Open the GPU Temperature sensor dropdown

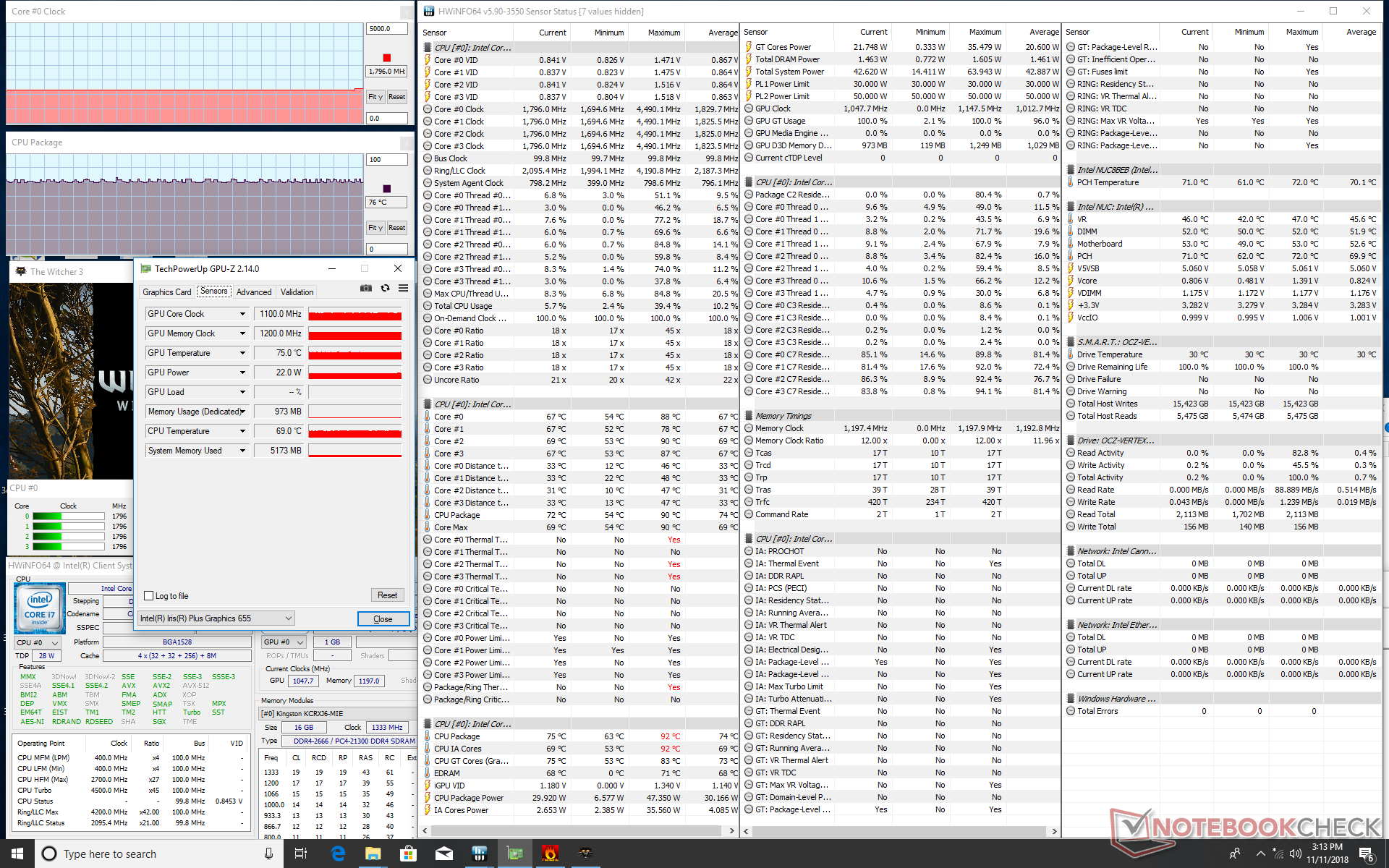pyautogui.click(x=242, y=353)
